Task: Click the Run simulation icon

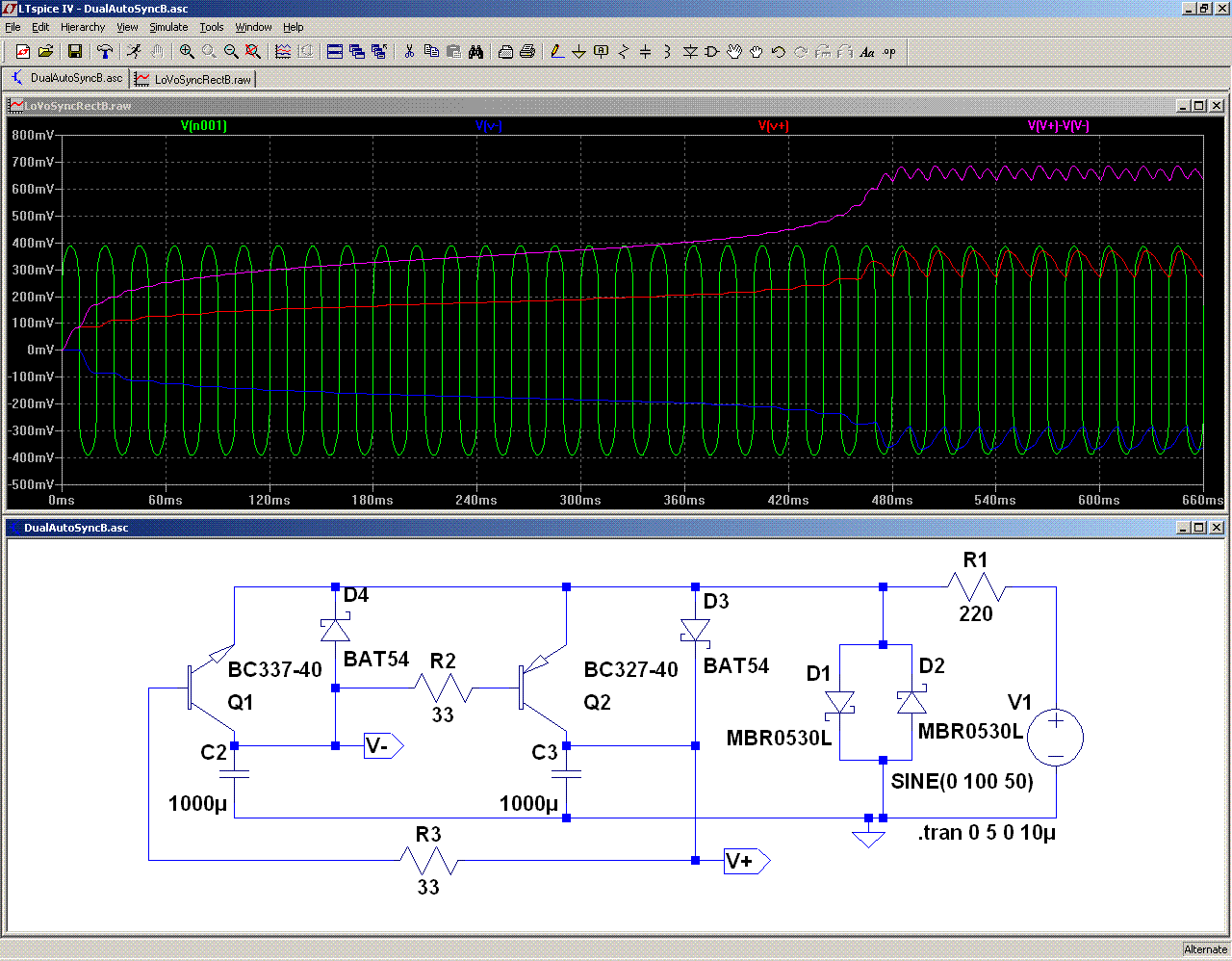Action: point(134,52)
